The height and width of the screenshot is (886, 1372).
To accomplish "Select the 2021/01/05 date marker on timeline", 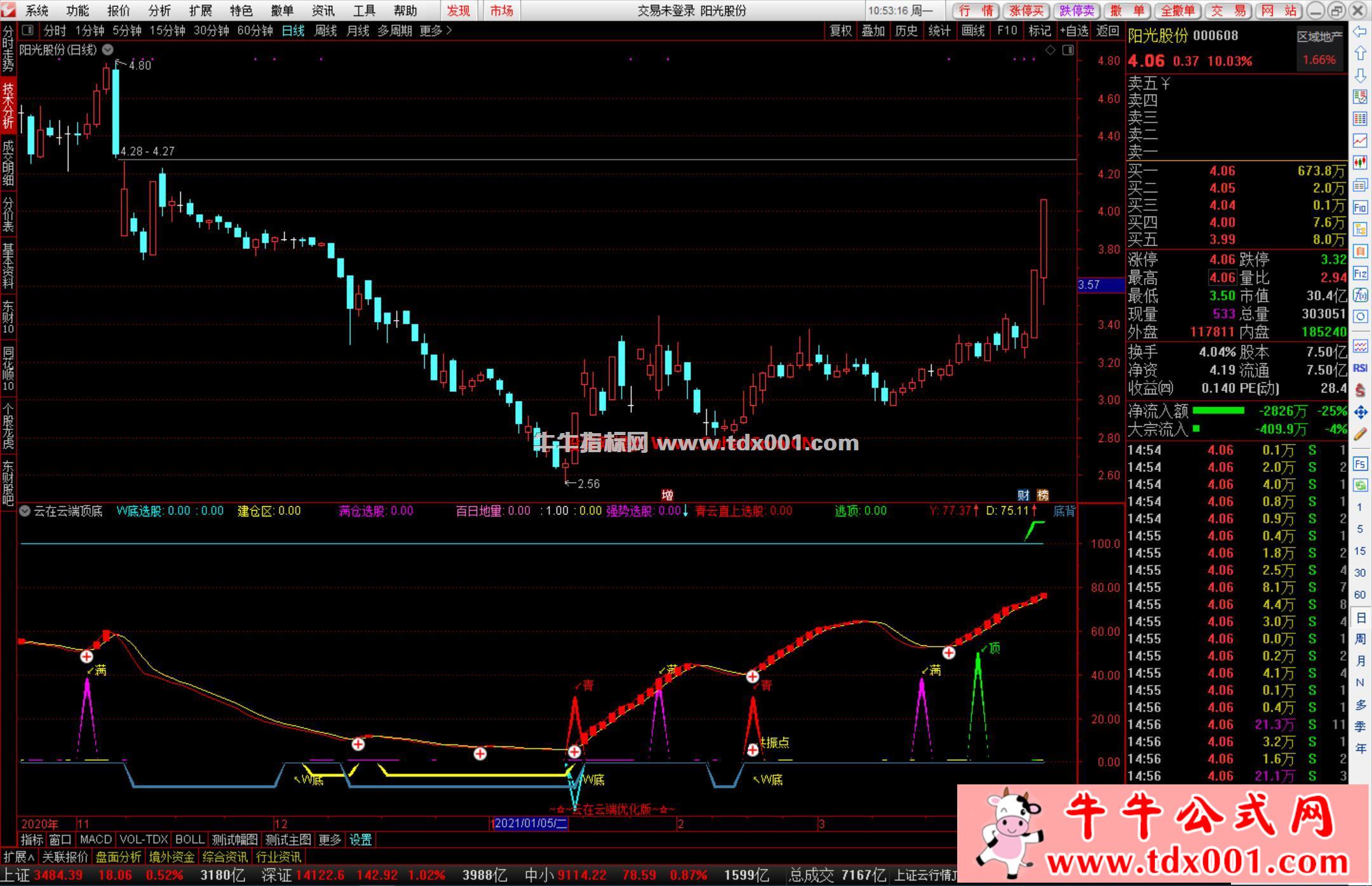I will [530, 824].
